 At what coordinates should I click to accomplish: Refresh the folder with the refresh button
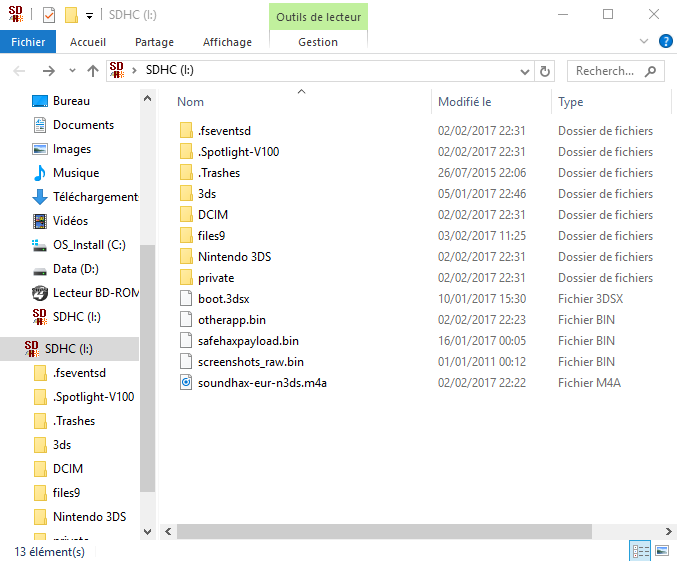pyautogui.click(x=545, y=71)
